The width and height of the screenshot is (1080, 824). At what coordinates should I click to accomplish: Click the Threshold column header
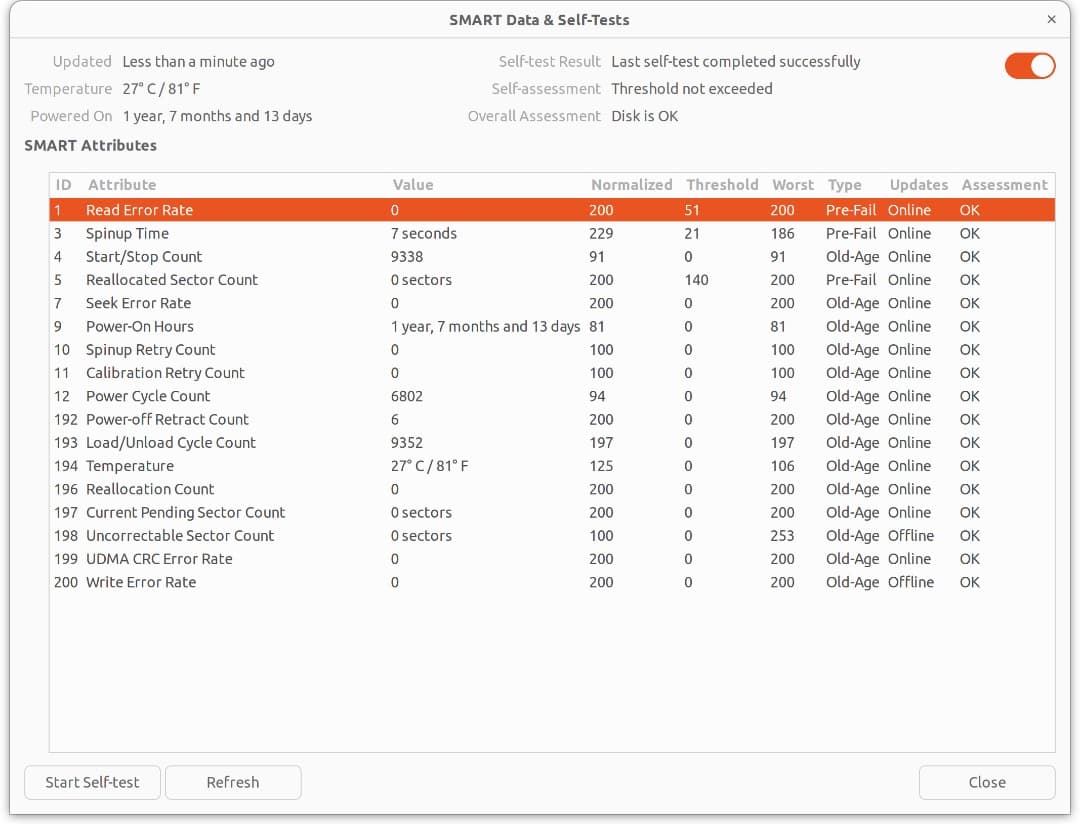tap(722, 184)
